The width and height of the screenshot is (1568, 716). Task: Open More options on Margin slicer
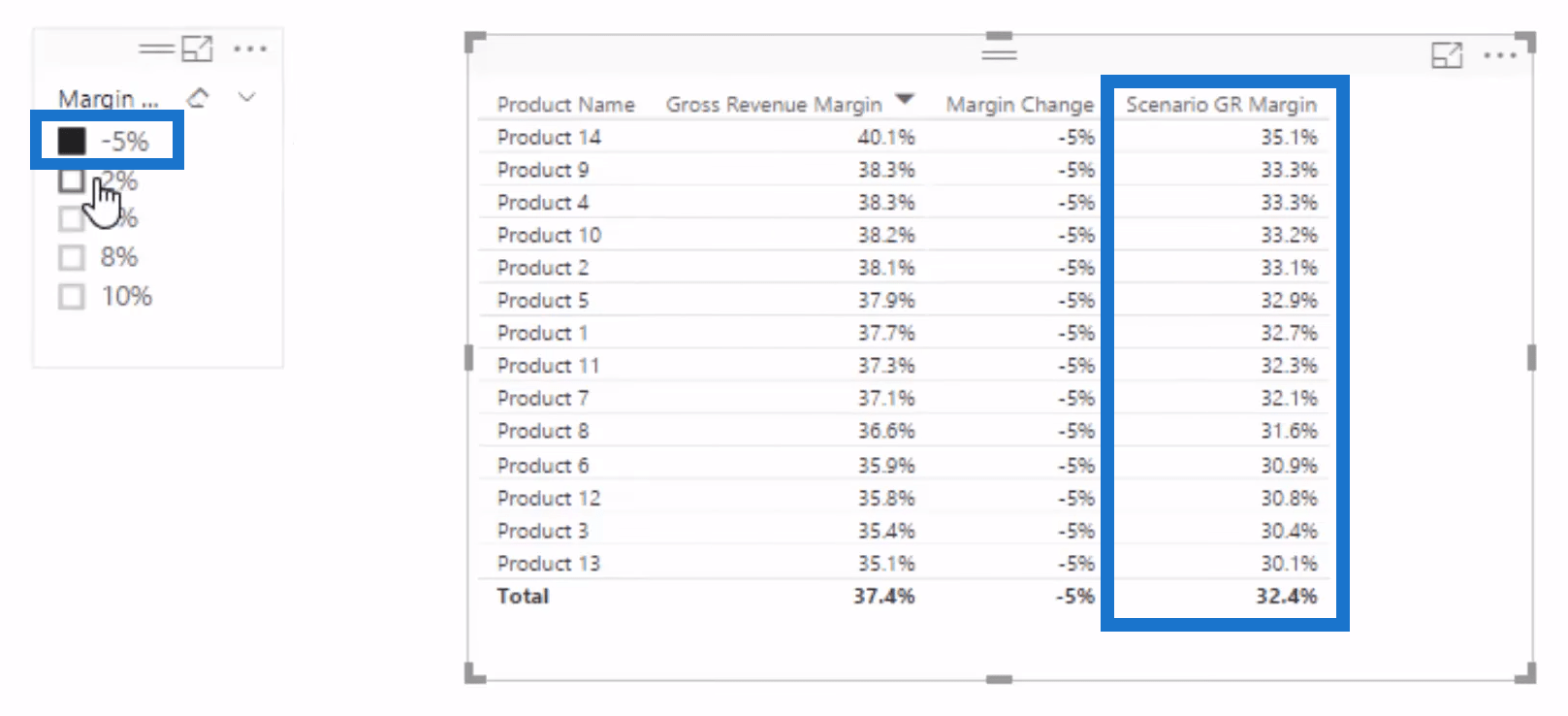point(250,49)
